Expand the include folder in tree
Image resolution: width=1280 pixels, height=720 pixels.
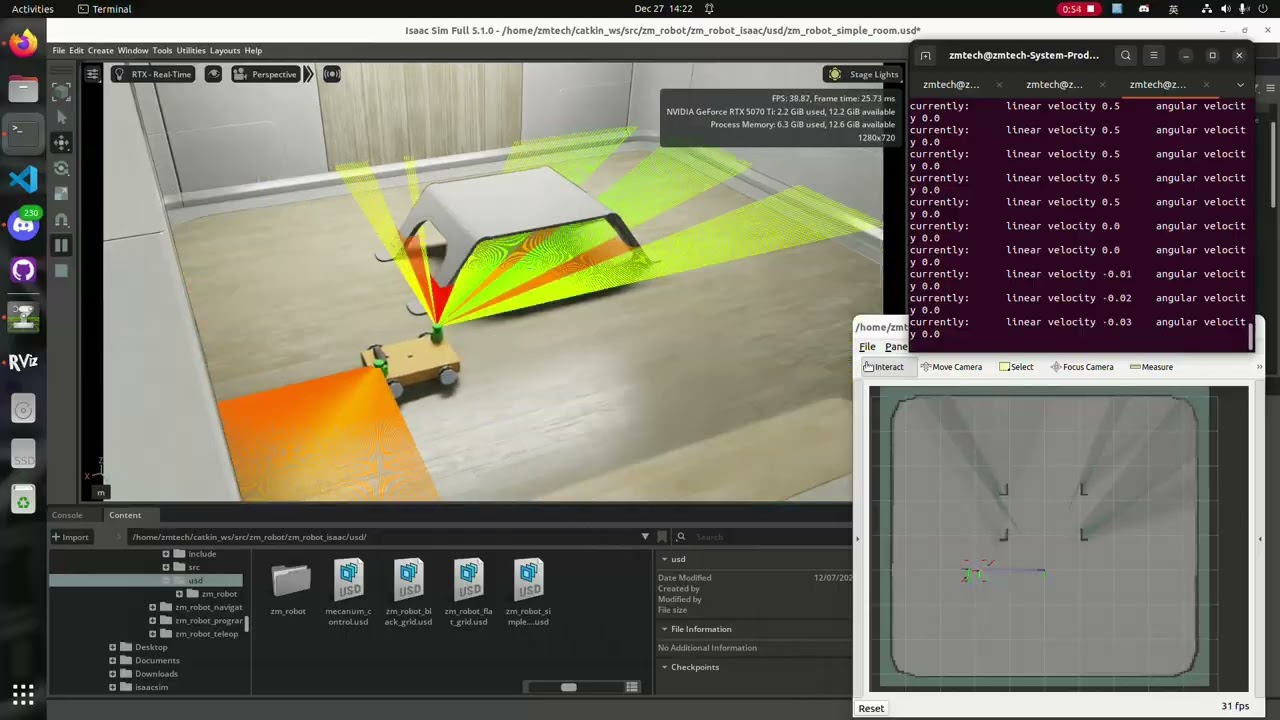click(166, 554)
